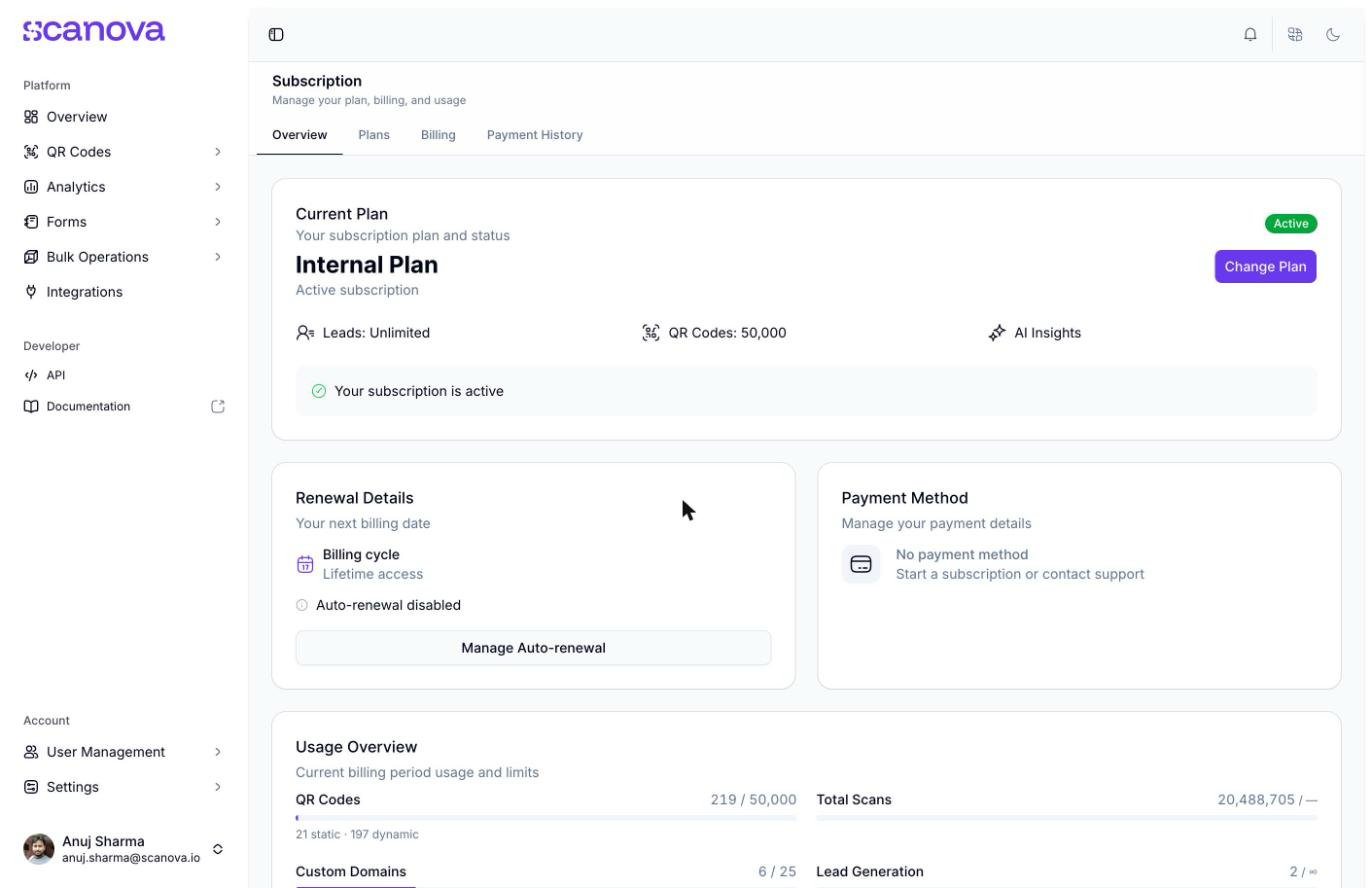
Task: Click the QR icon beside 'QR Codes: 50,000'
Action: (x=651, y=333)
